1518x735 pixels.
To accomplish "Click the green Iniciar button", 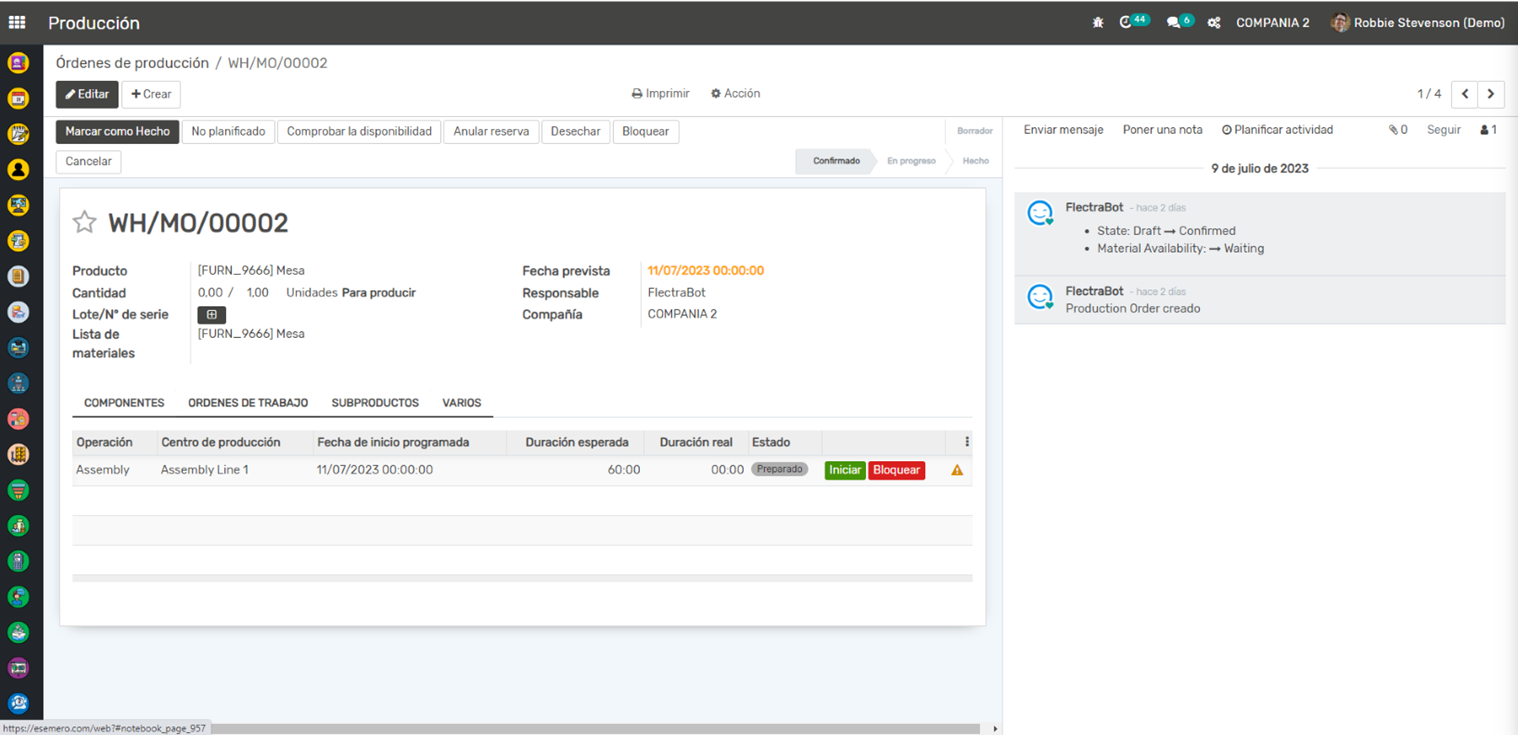I will pos(845,470).
